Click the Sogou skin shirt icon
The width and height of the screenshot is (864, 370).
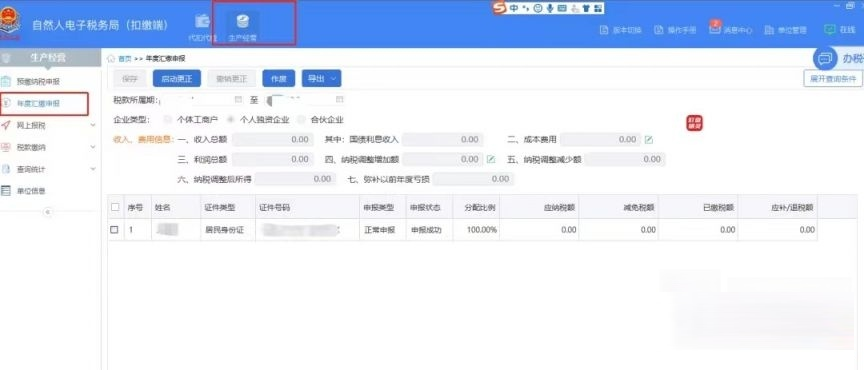tap(586, 8)
